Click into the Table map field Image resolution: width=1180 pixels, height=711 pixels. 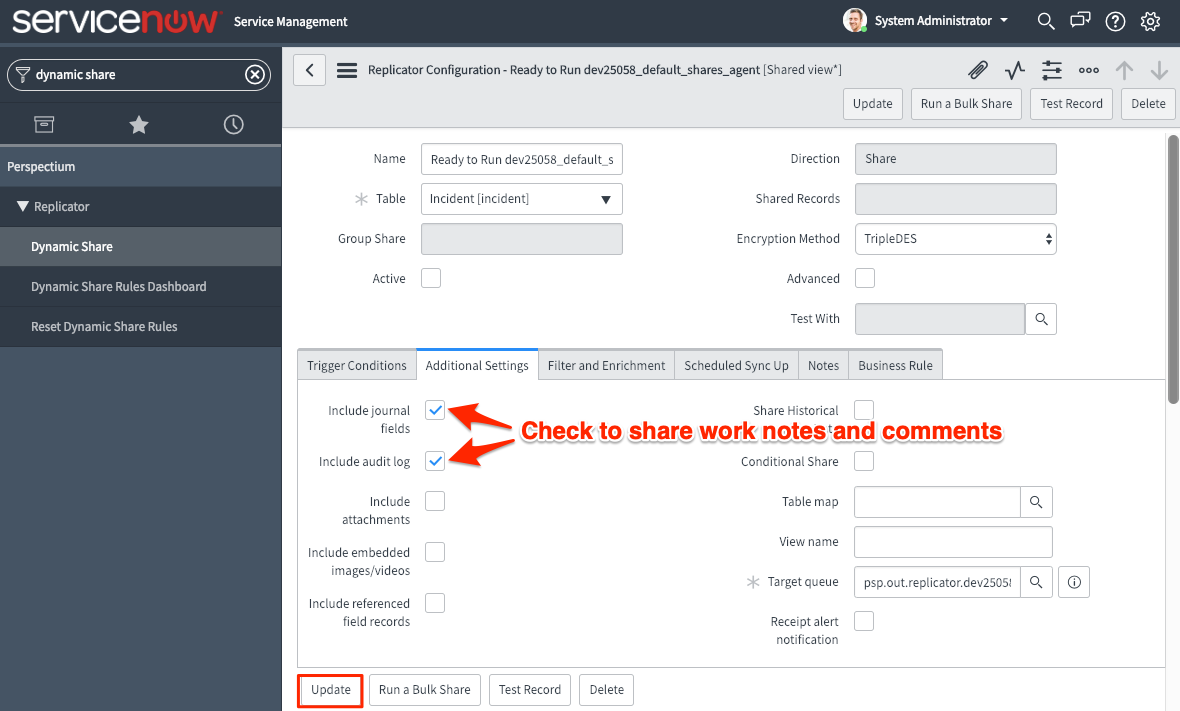click(937, 502)
